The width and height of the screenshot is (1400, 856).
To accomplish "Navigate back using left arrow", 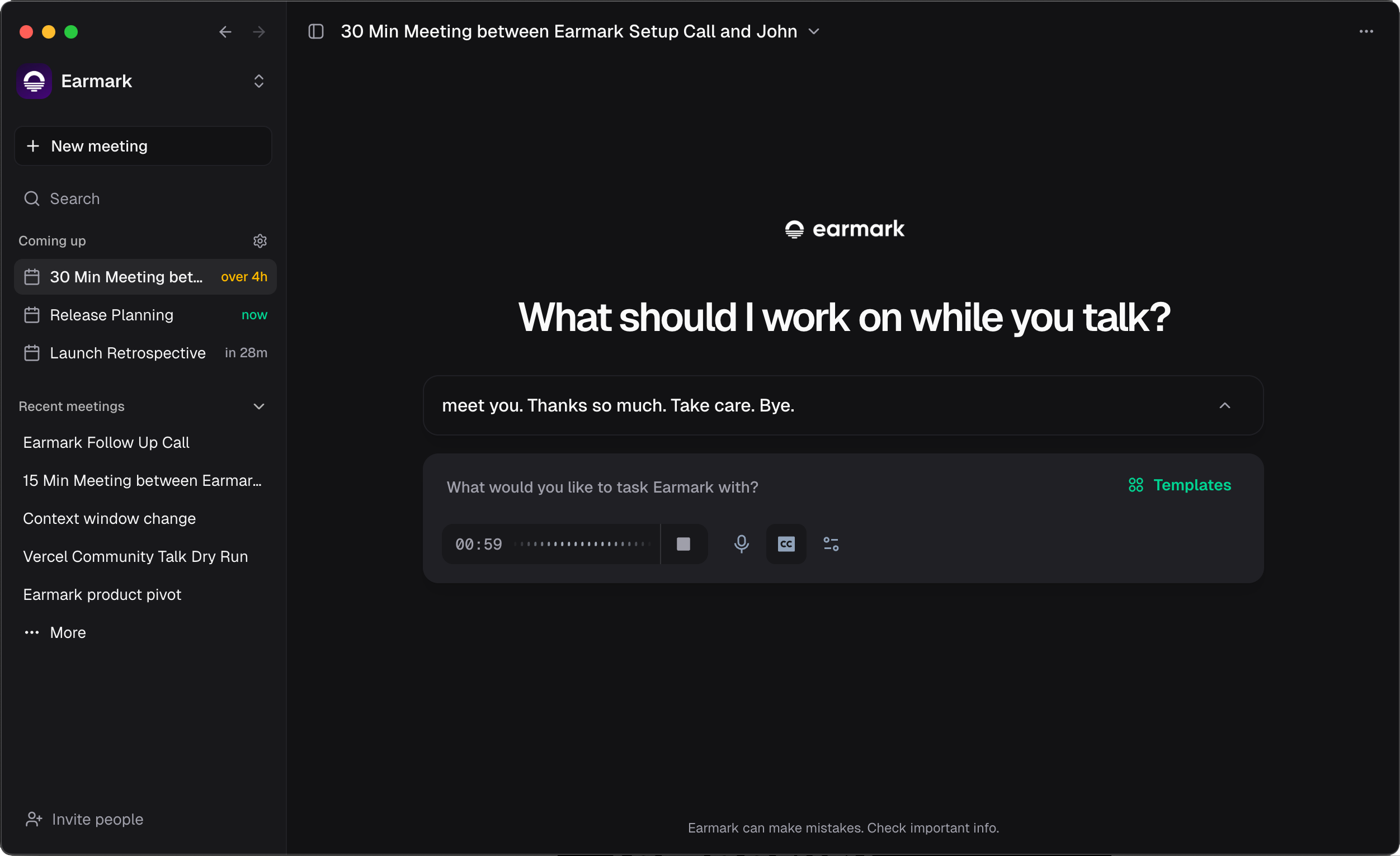I will 225,31.
